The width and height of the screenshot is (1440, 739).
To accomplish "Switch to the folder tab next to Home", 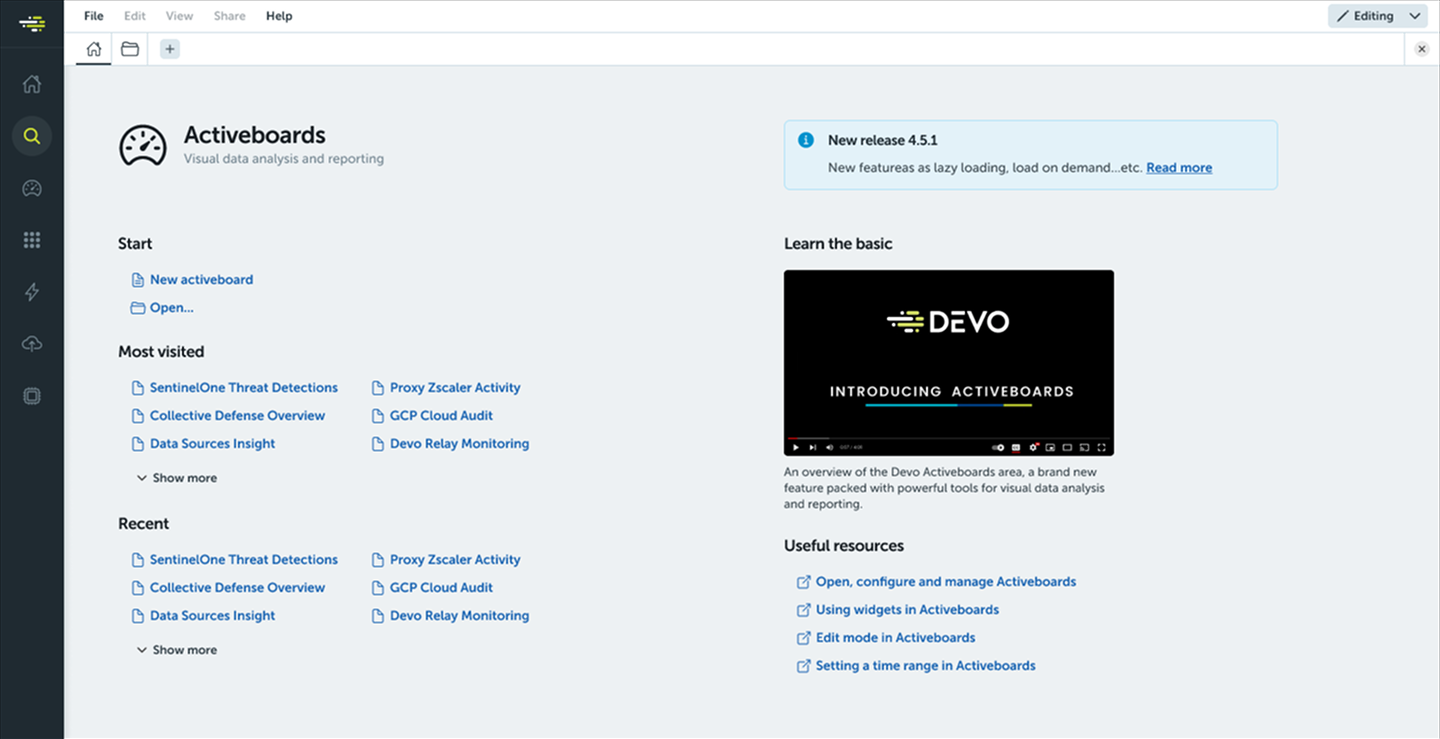I will pos(129,47).
